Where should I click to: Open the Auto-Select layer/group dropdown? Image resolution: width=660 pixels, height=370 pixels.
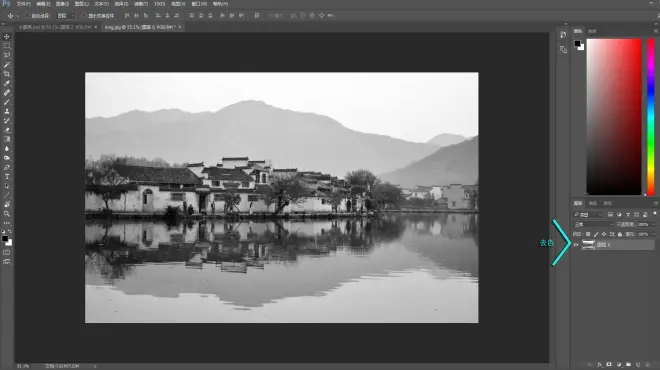[66, 16]
